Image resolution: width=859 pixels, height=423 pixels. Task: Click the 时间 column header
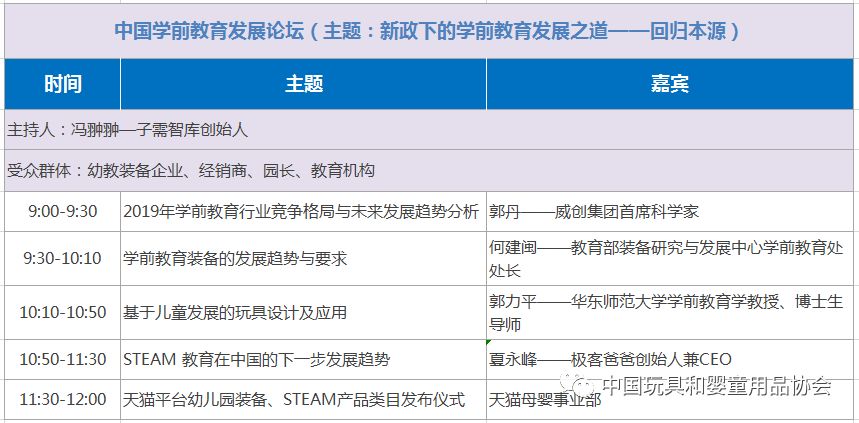coord(62,84)
